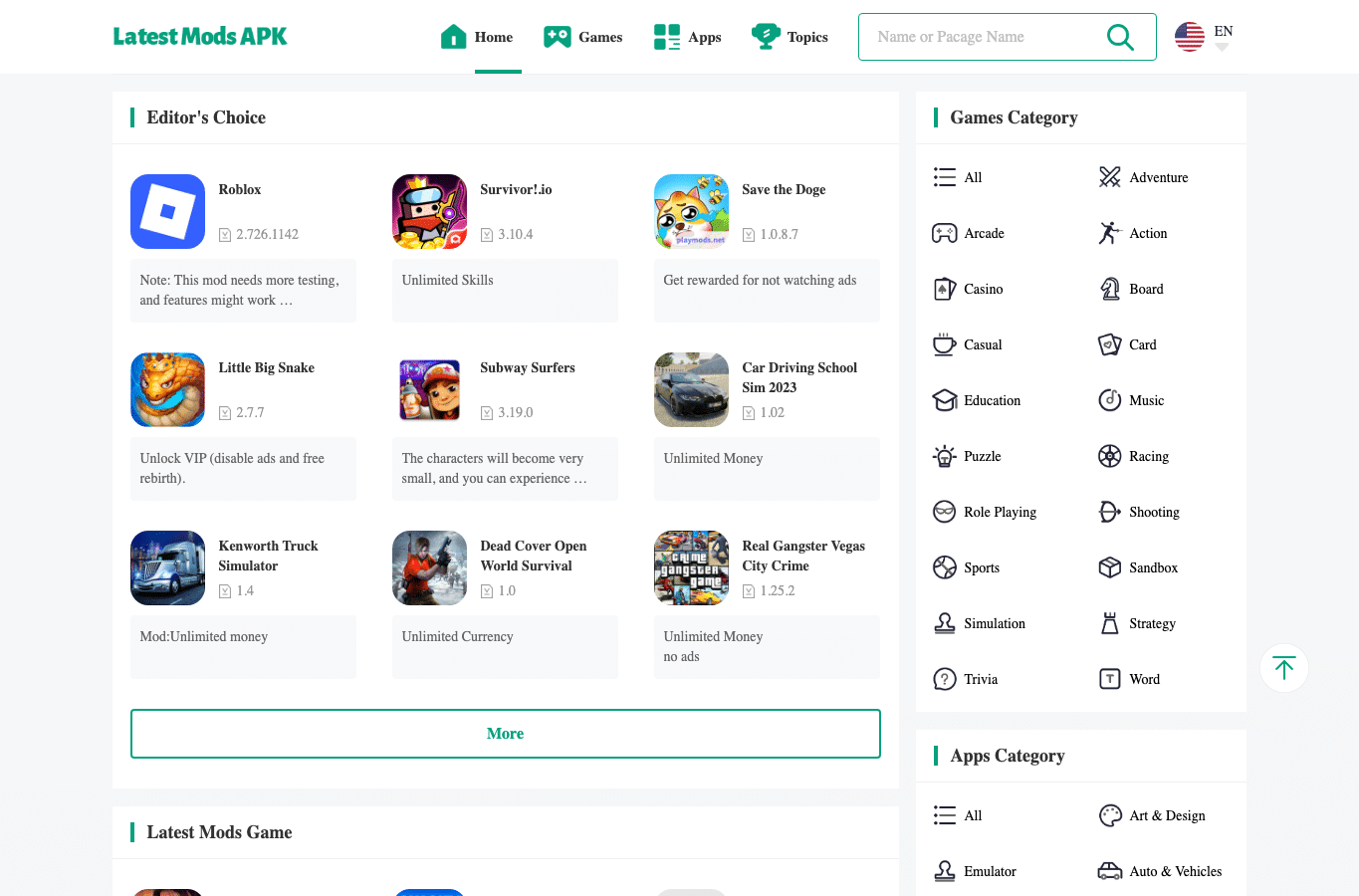Click 'Get rewarded for not watching ads' text

760,280
